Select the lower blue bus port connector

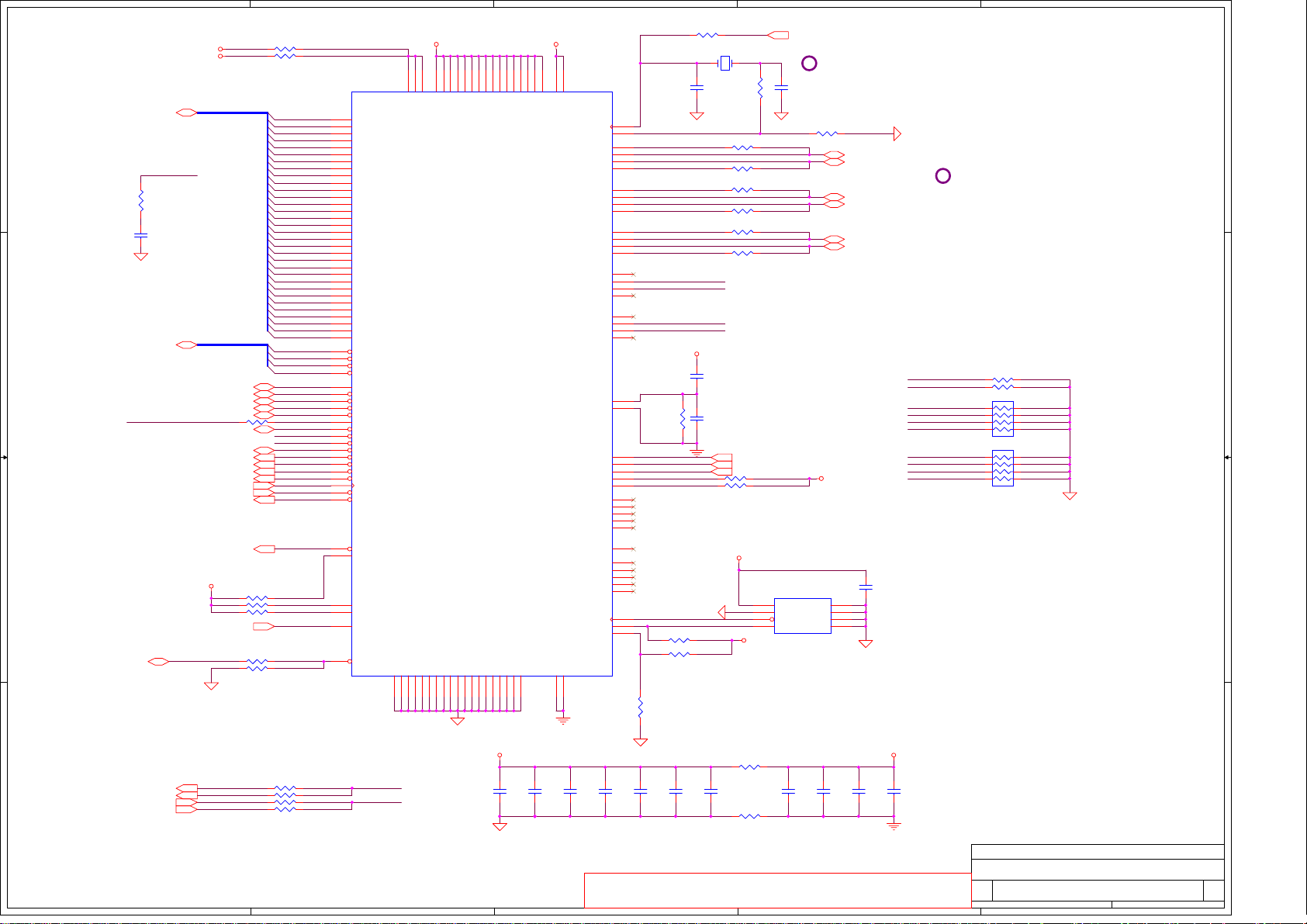click(x=187, y=344)
